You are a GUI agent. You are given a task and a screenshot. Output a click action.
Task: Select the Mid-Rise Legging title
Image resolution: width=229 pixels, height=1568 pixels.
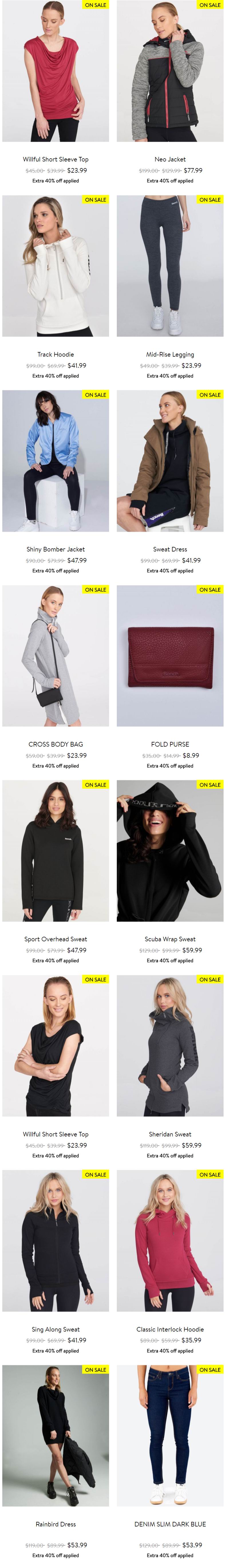coord(170,354)
